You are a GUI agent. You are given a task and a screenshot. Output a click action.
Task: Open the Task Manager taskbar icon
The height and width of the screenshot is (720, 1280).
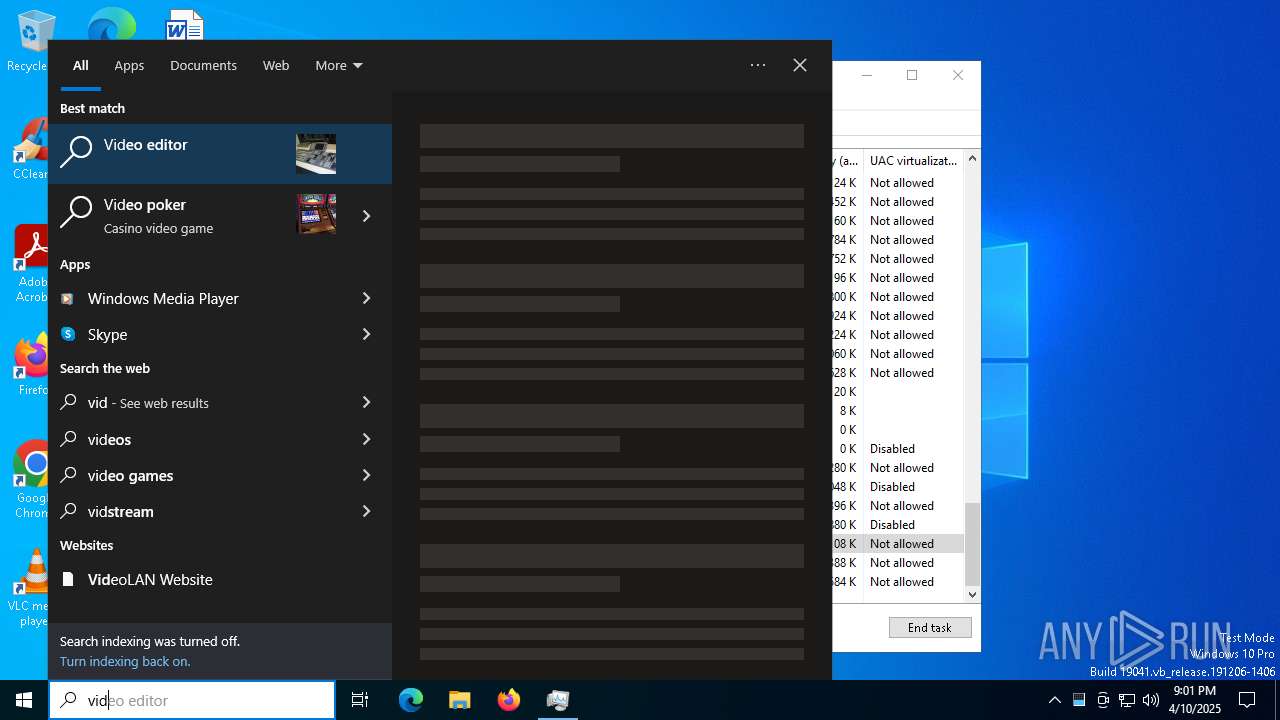pyautogui.click(x=558, y=700)
